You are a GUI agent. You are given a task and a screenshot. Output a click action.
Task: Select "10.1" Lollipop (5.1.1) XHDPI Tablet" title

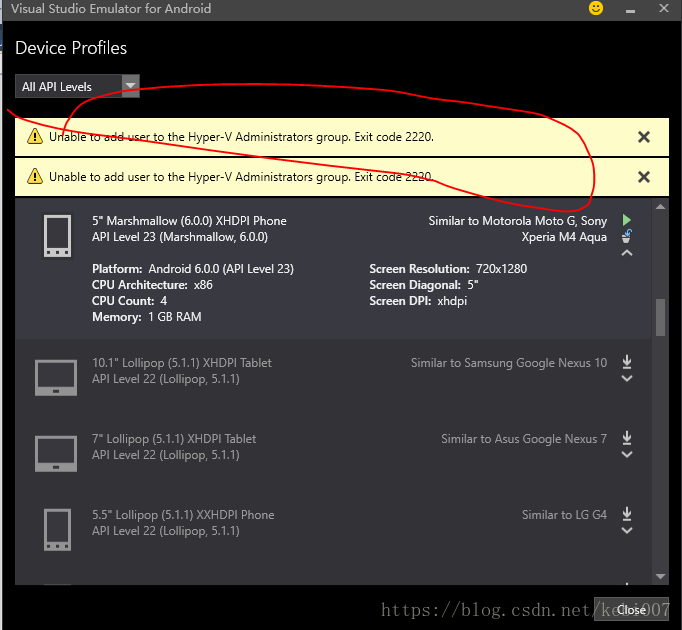click(182, 363)
